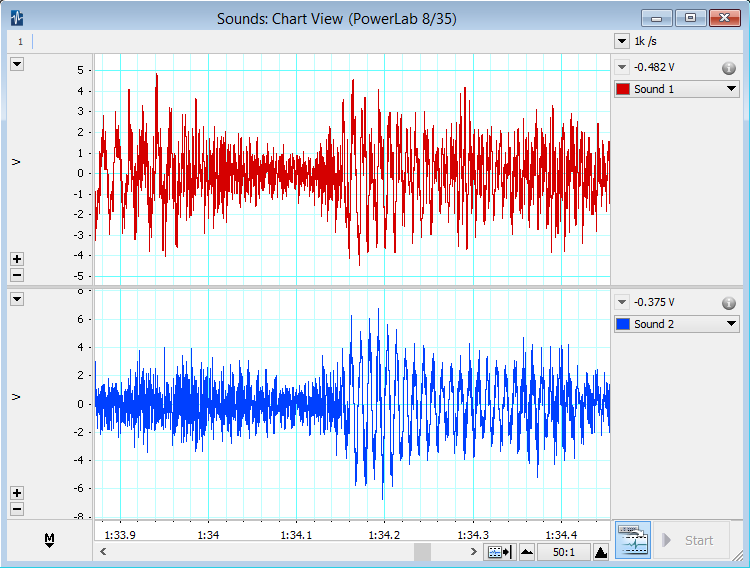750x568 pixels.
Task: Compress horizontal scale with small mountain button
Action: pos(527,552)
